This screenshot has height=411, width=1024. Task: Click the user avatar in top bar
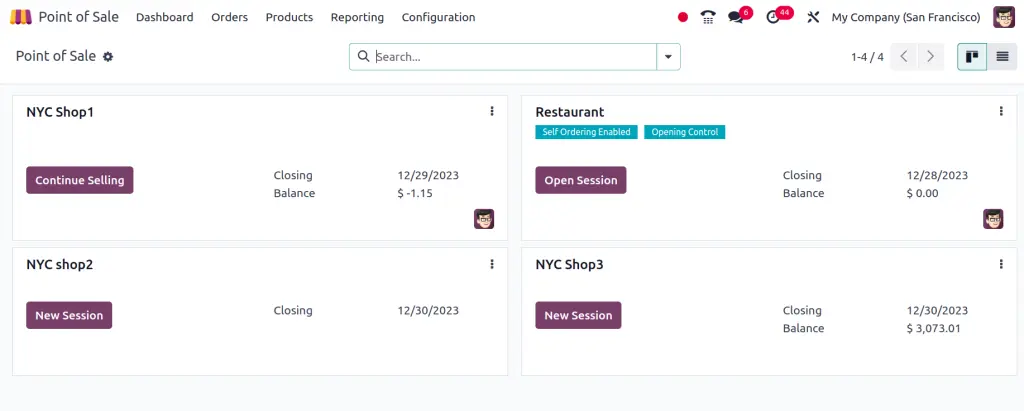coord(1003,17)
